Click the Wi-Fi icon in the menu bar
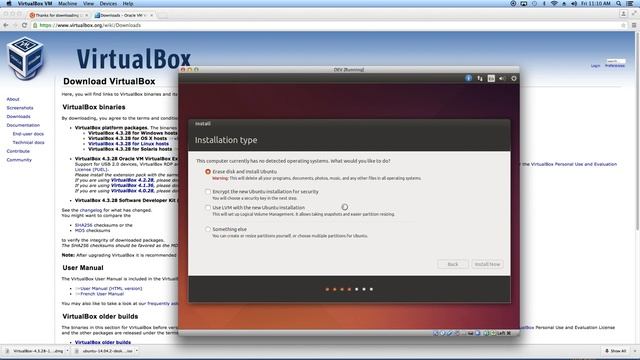The height and width of the screenshot is (360, 640). click(x=554, y=4)
